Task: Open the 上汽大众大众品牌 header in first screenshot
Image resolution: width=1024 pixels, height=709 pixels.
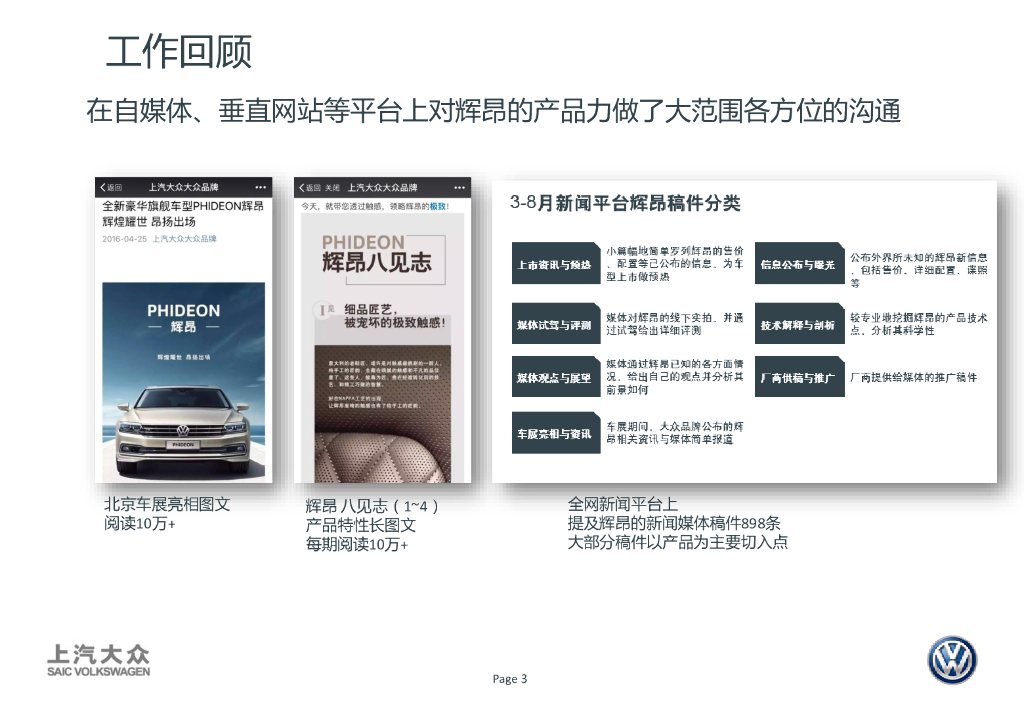Action: pos(185,187)
